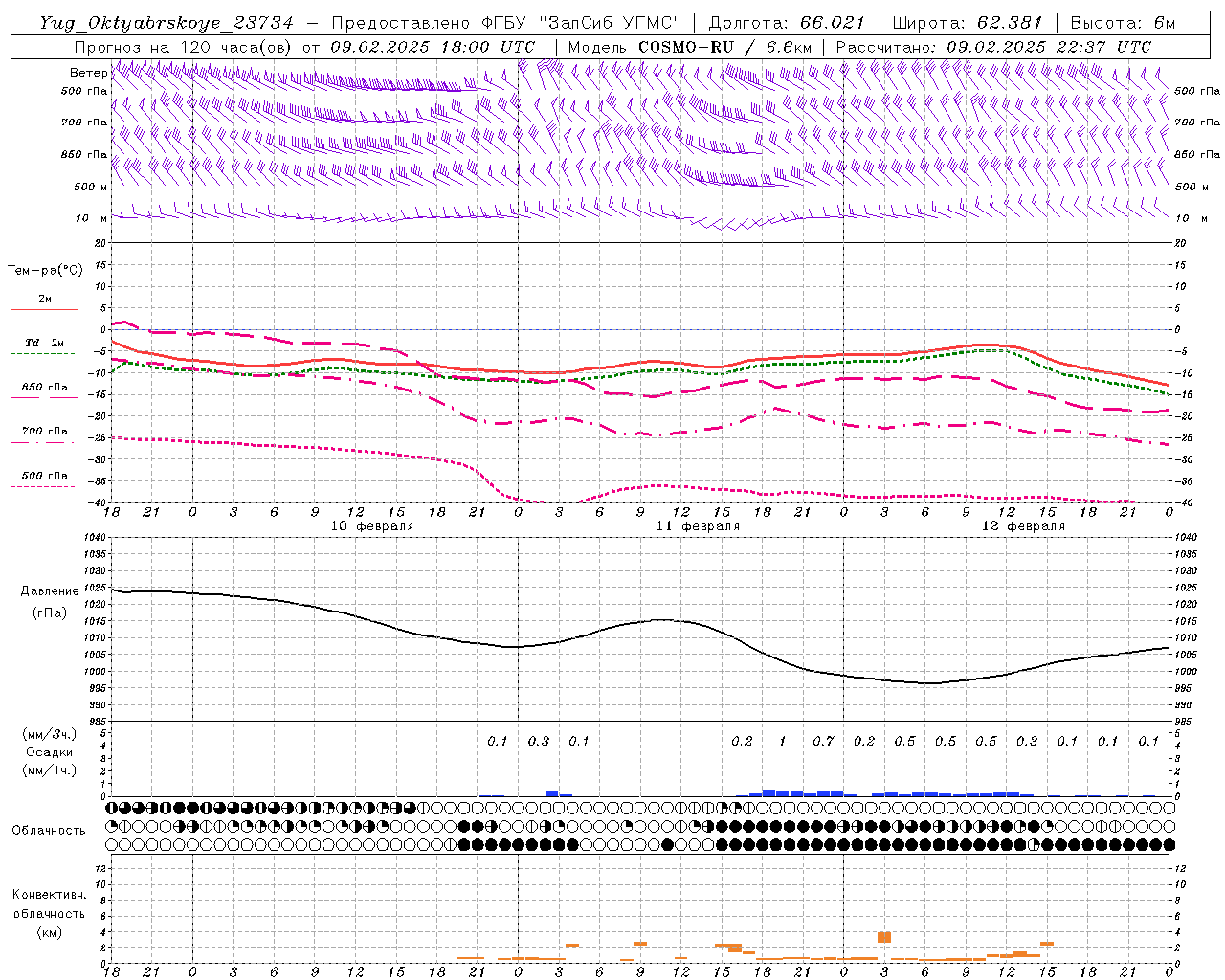Click the tallest blue precipitation bar
1225x980 pixels.
(x=768, y=792)
